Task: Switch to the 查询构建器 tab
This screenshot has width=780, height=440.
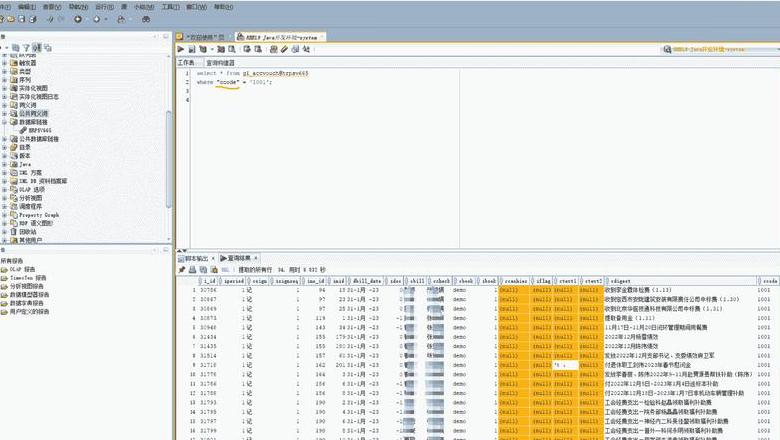Action: 220,63
